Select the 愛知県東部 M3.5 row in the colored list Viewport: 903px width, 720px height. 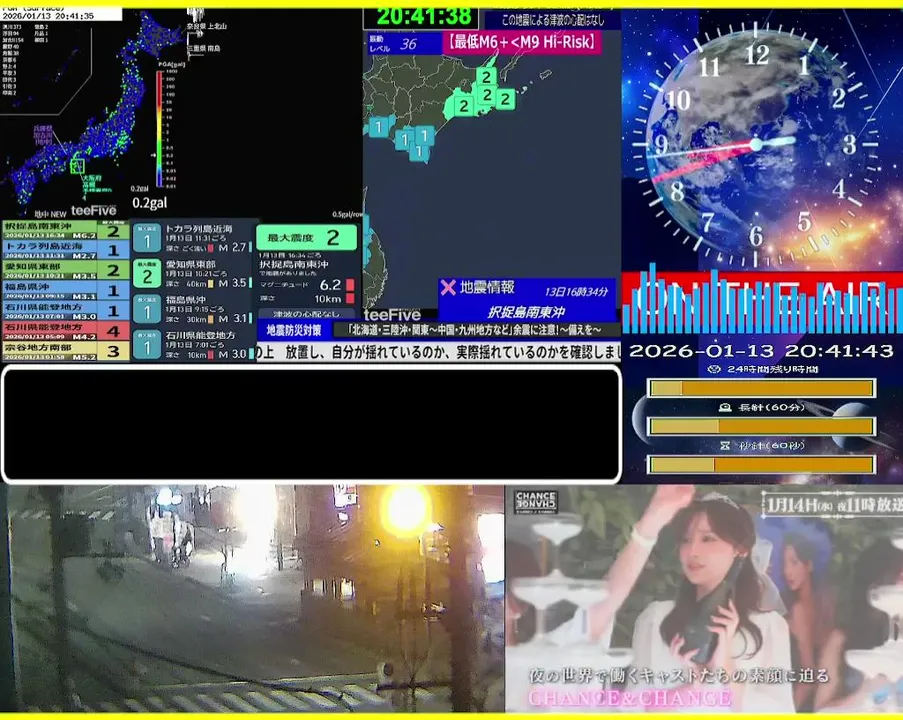click(x=66, y=270)
